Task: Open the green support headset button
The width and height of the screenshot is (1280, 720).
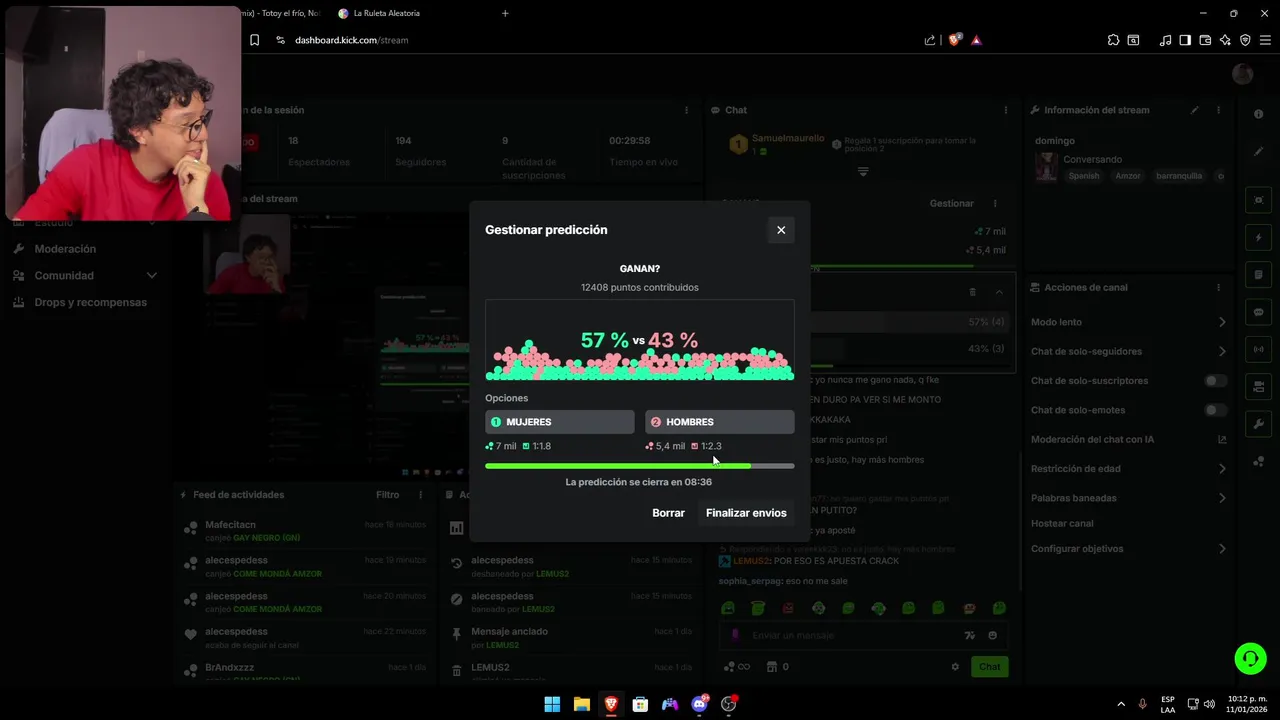Action: (1250, 658)
